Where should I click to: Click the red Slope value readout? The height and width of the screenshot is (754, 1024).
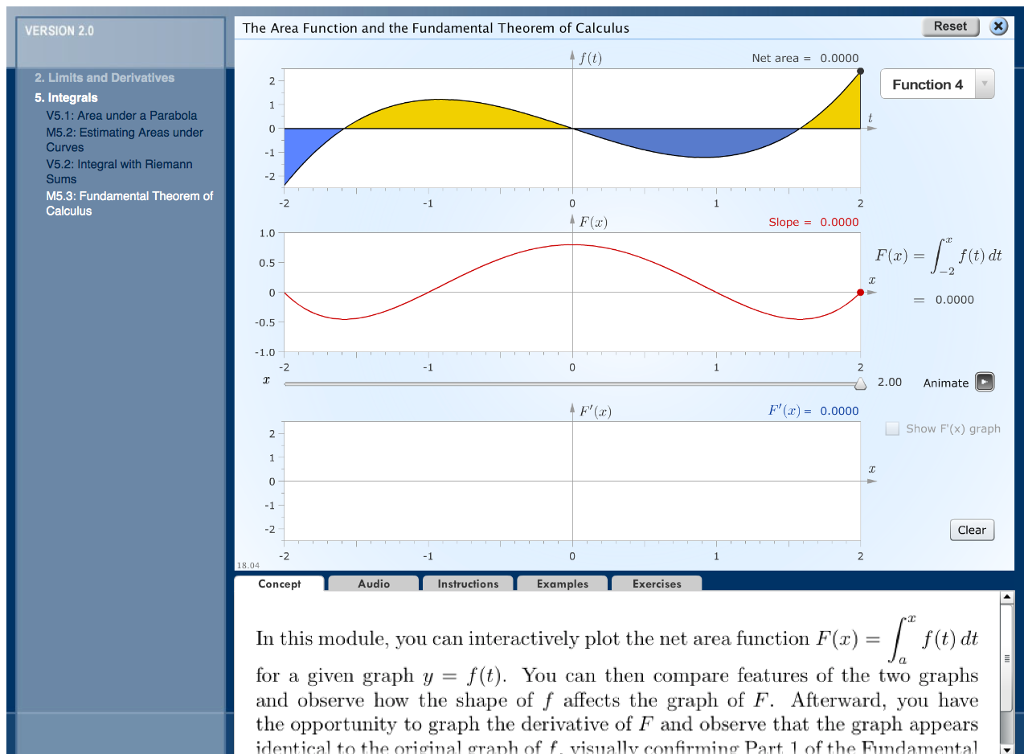click(839, 222)
